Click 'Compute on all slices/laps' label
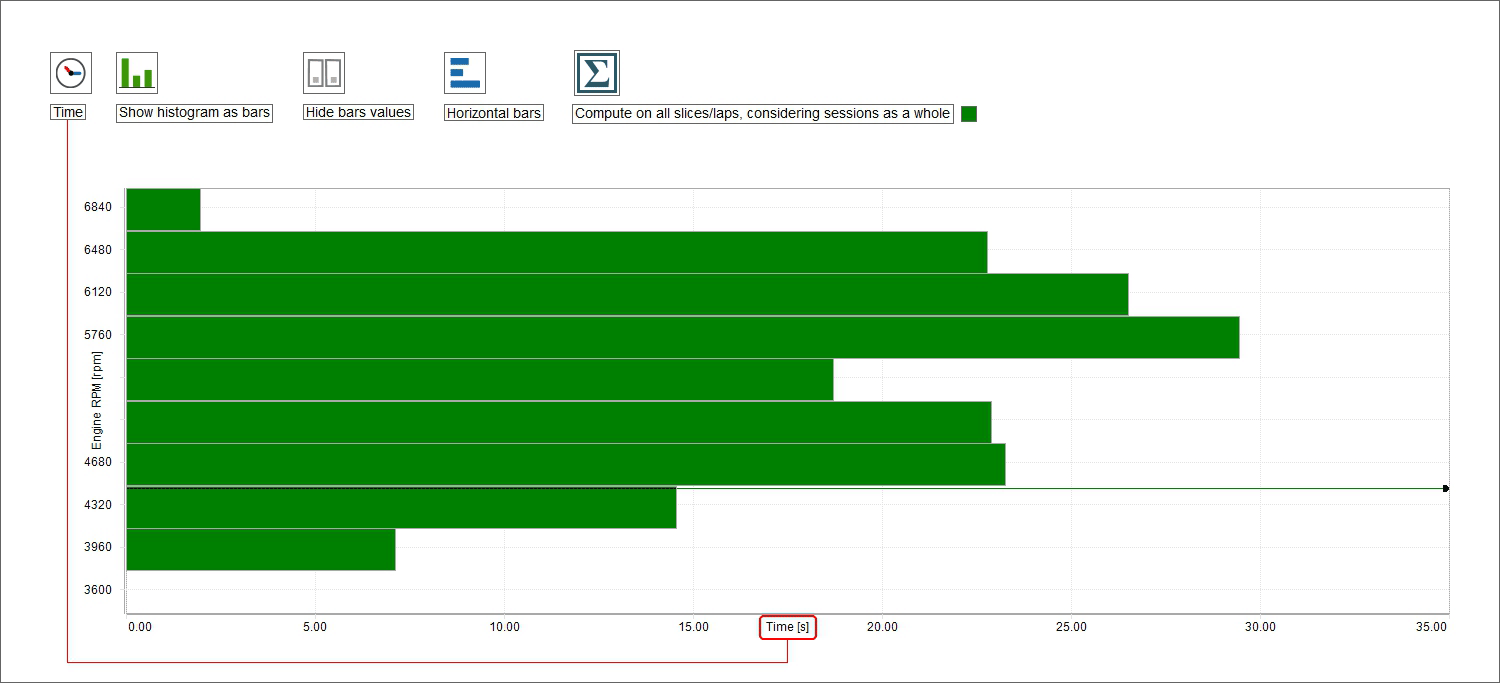1500x683 pixels. 762,113
